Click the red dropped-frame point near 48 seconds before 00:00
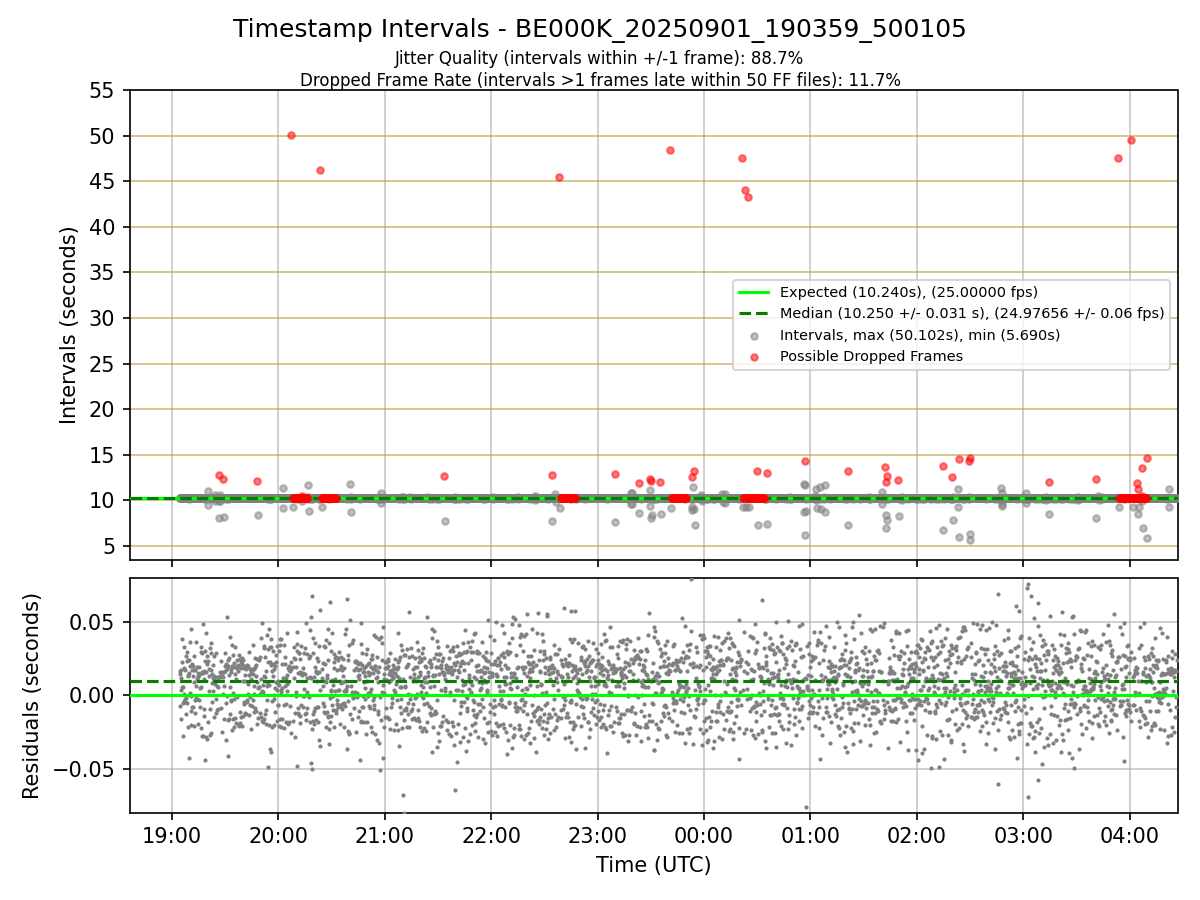This screenshot has width=1200, height=900. coord(670,150)
